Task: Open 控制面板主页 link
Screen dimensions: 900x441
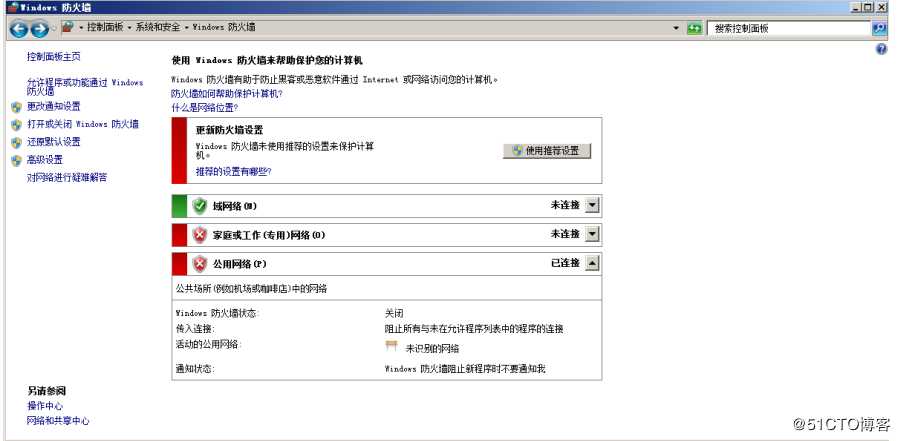Action: pos(54,56)
